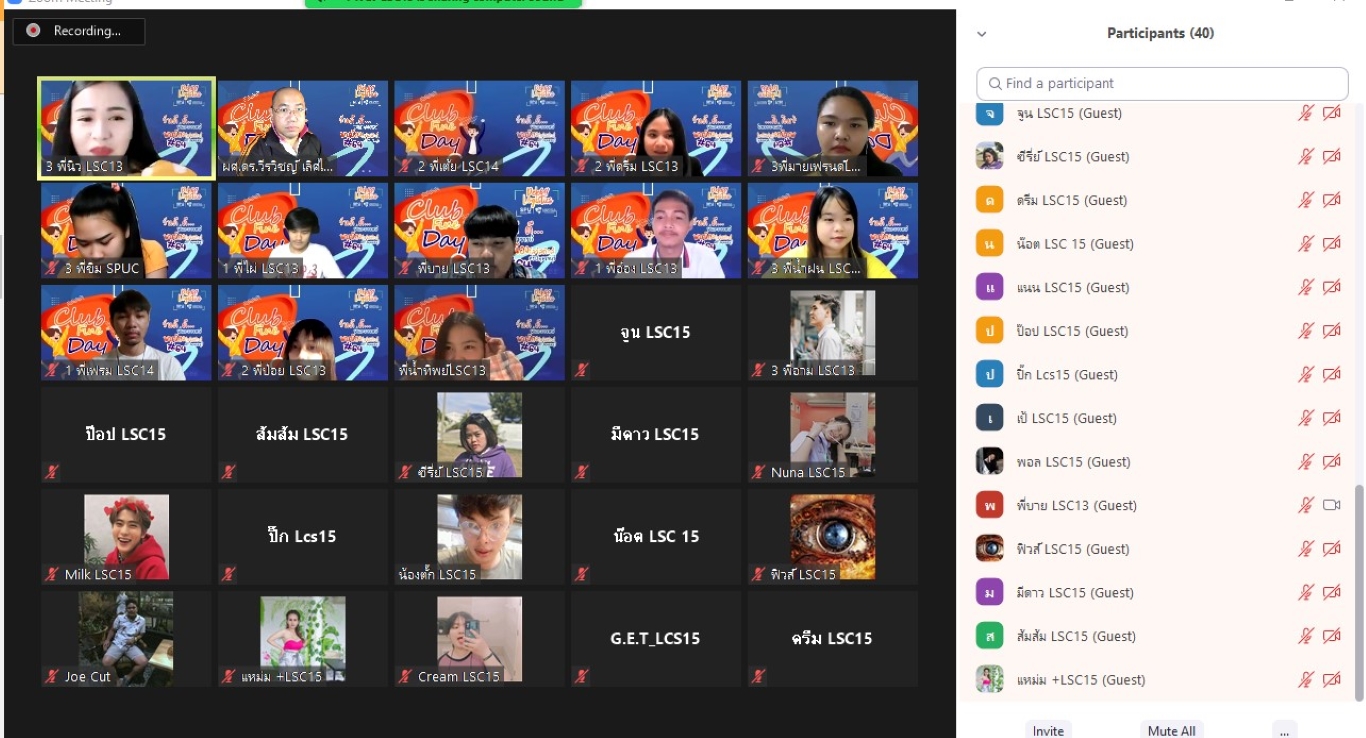Click the microphone icon for ป๊อป LSC15

[1305, 331]
